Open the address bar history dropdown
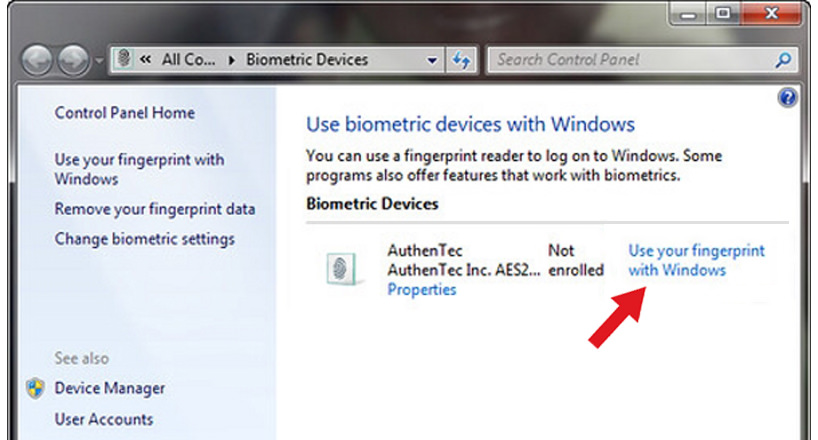This screenshot has width=818, height=440. [432, 60]
